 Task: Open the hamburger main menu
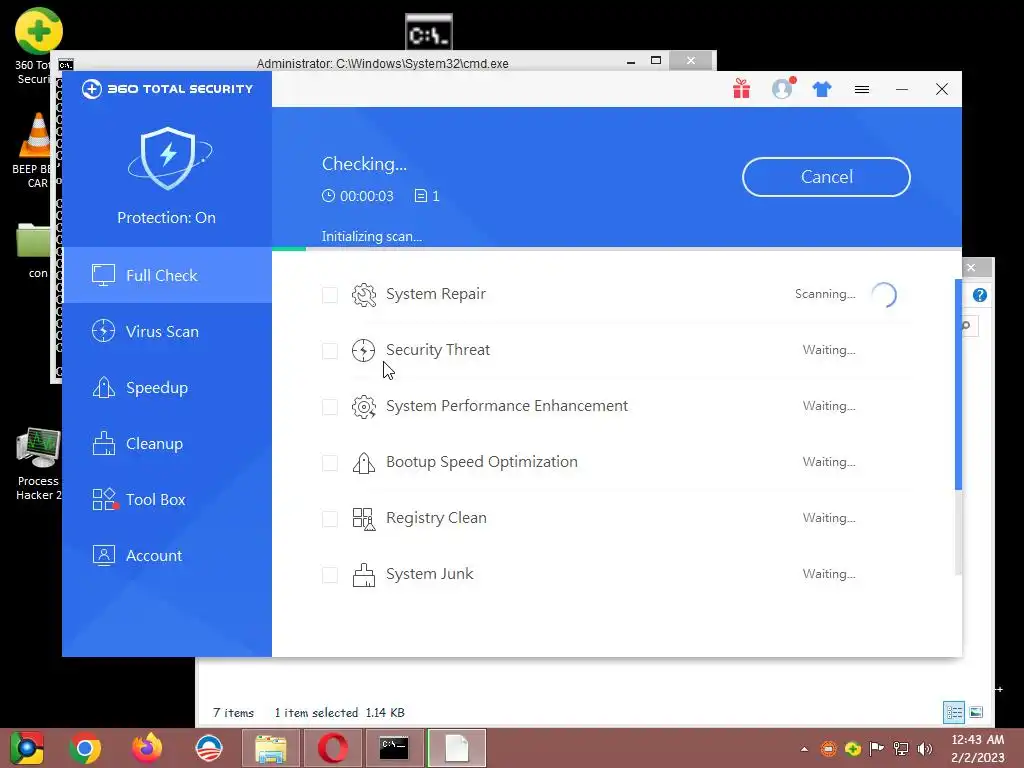coord(862,89)
